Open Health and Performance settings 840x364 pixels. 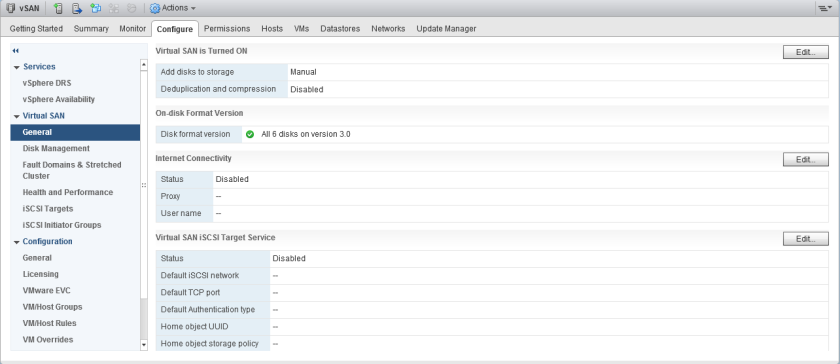point(68,192)
